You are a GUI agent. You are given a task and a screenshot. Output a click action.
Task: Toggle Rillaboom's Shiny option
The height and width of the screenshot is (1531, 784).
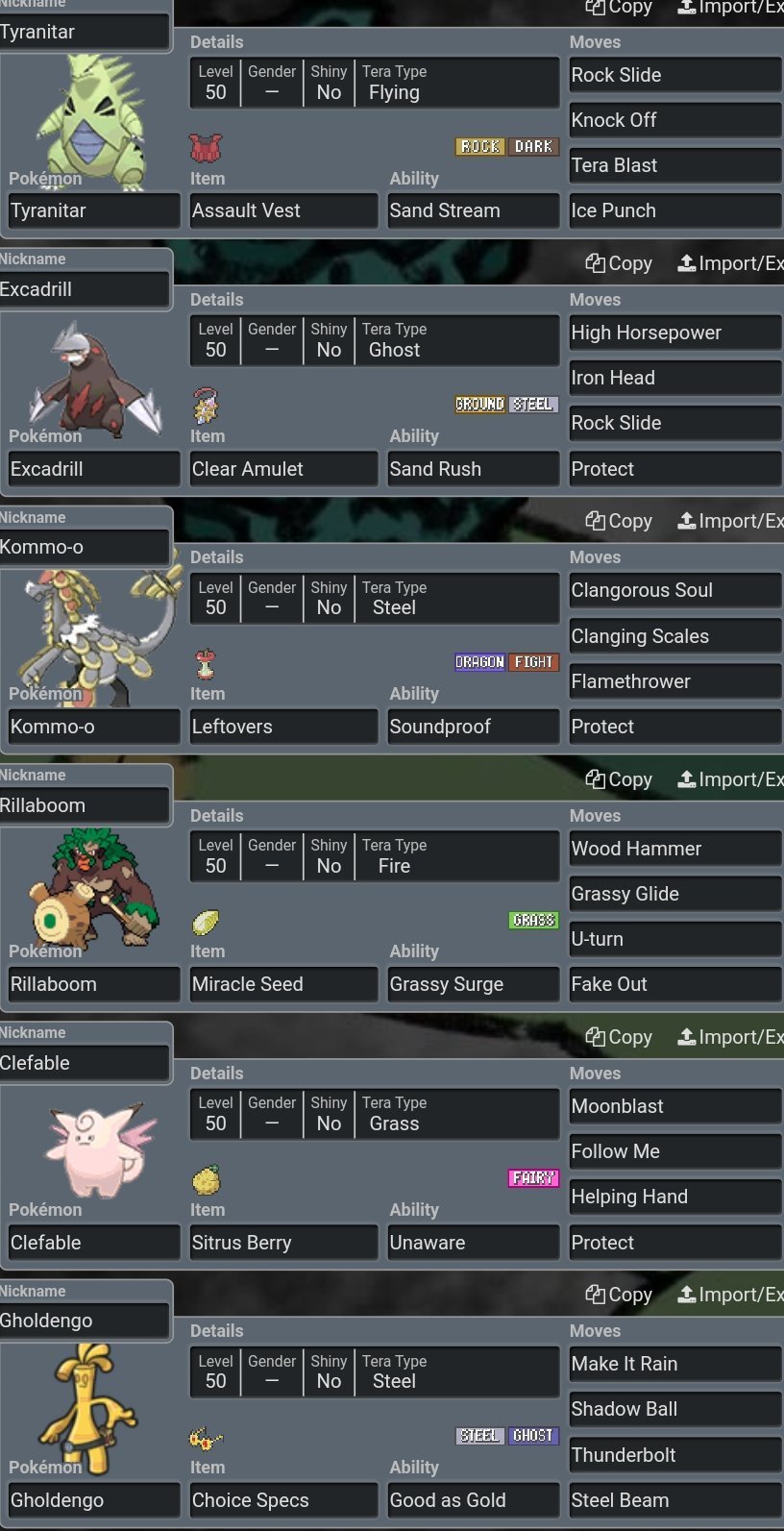[329, 856]
